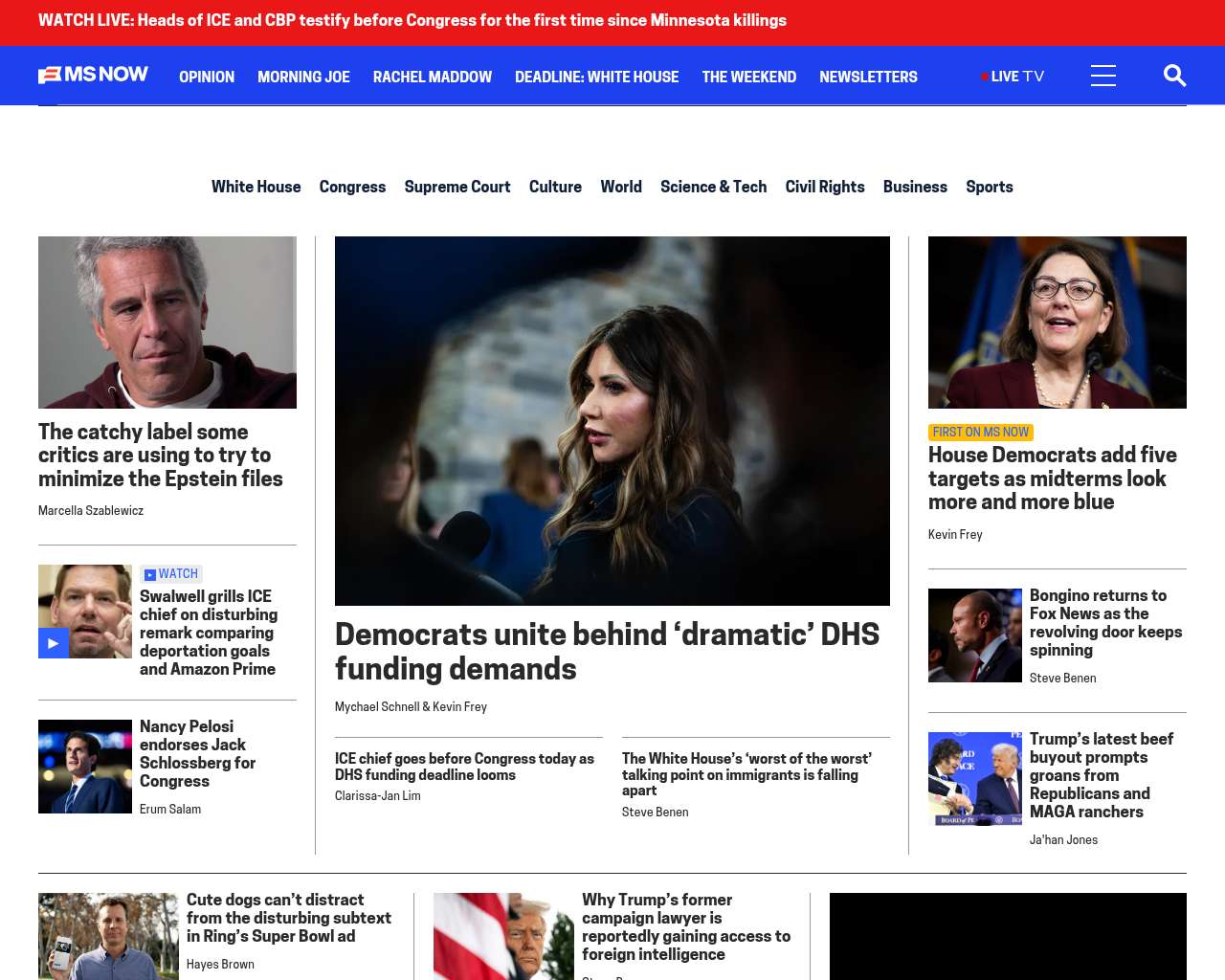Open the Epstein files story photo
Image resolution: width=1225 pixels, height=980 pixels.
click(167, 323)
